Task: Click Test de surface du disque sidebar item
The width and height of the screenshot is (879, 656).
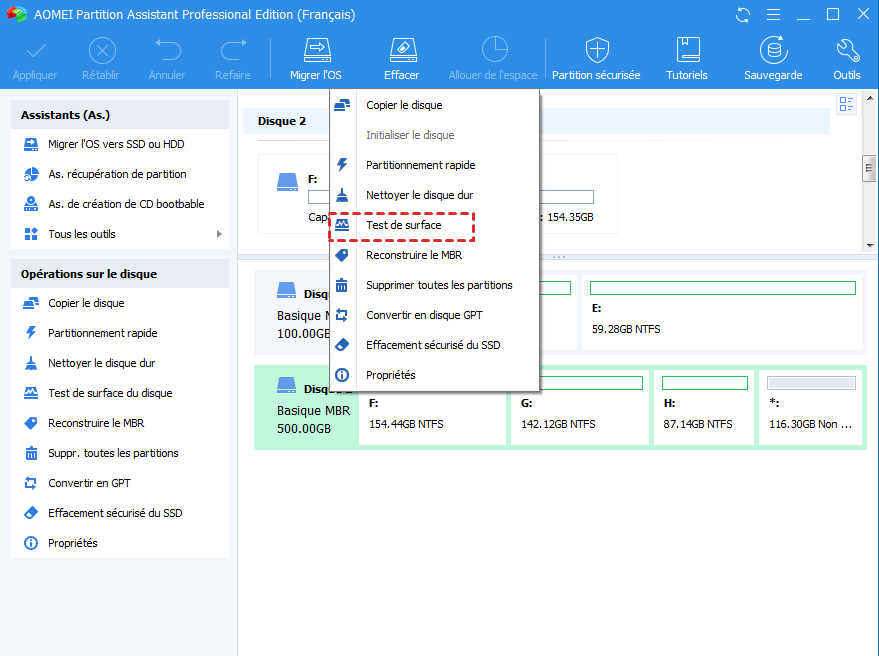Action: click(120, 393)
